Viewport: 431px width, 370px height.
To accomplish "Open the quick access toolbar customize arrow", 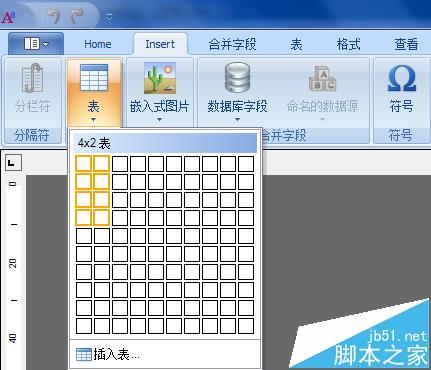I will coord(109,17).
